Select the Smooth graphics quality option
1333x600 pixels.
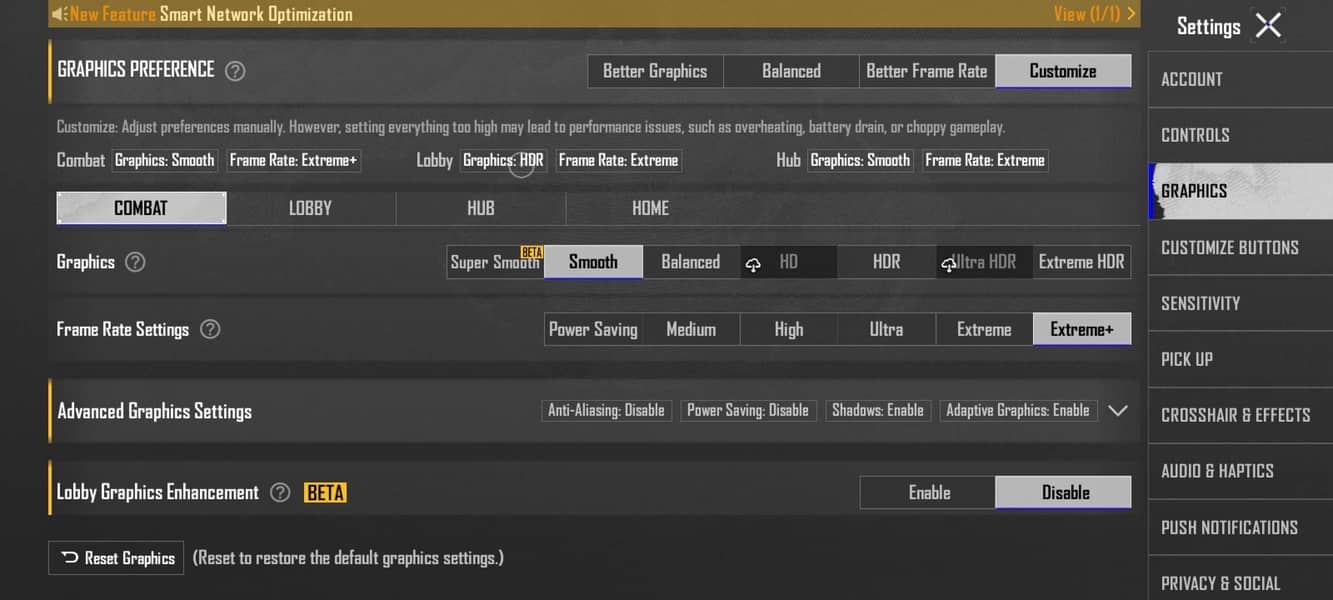tap(593, 262)
